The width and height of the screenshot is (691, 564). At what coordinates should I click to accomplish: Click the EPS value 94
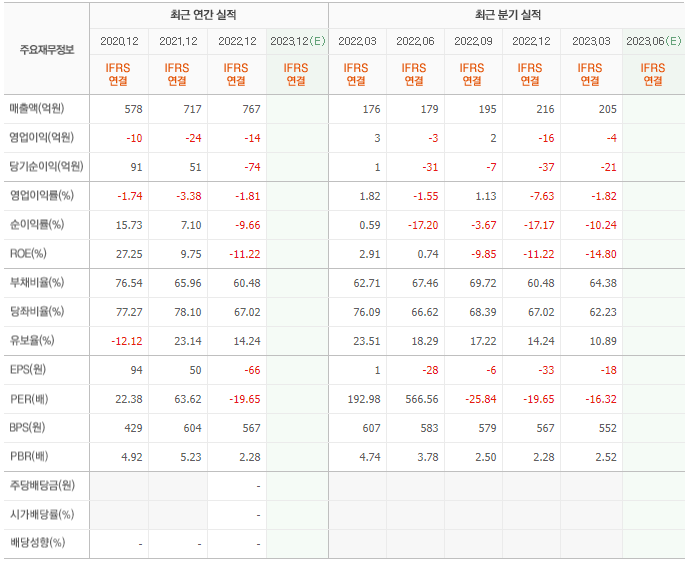tap(136, 371)
